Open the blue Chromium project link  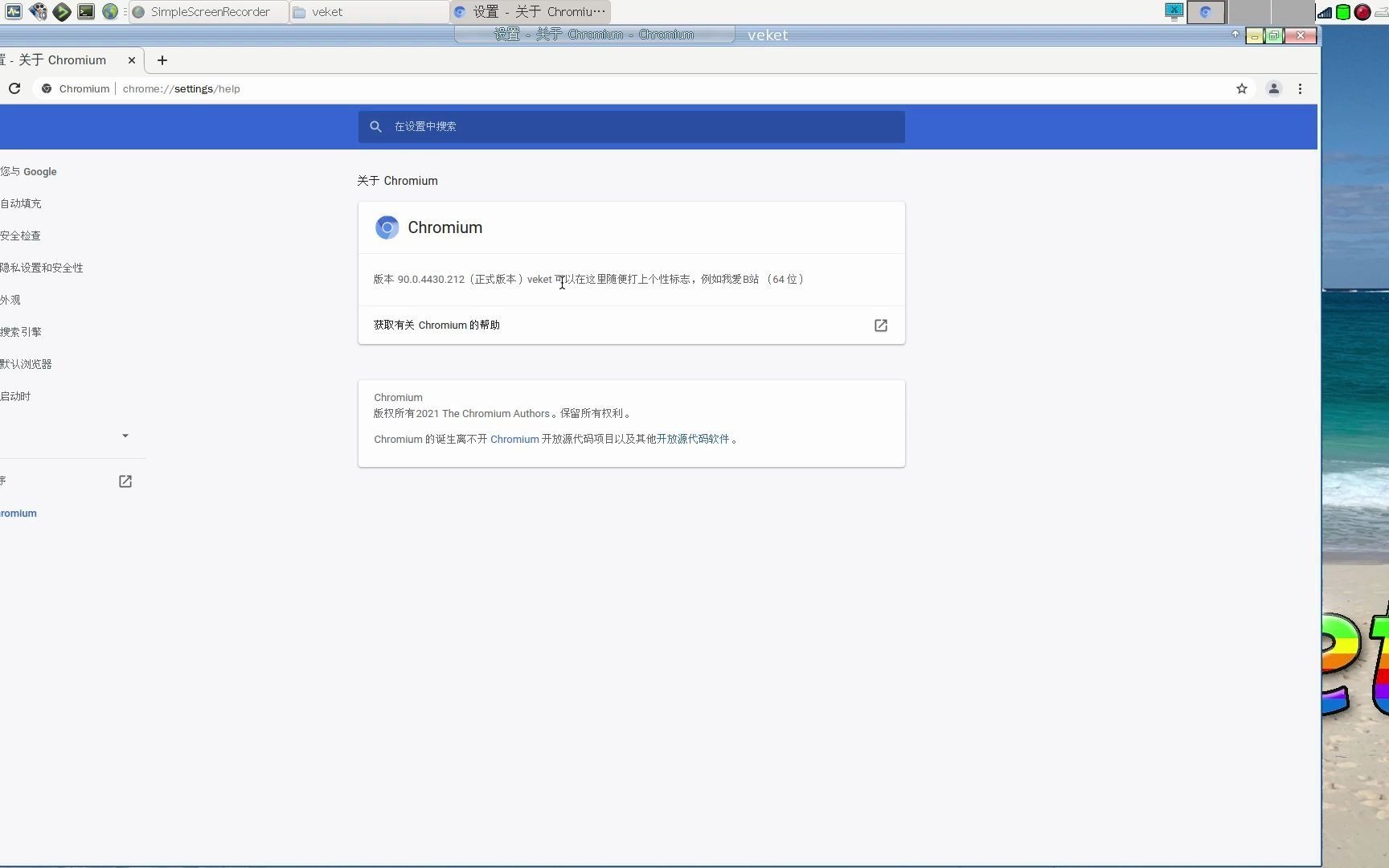(x=514, y=439)
